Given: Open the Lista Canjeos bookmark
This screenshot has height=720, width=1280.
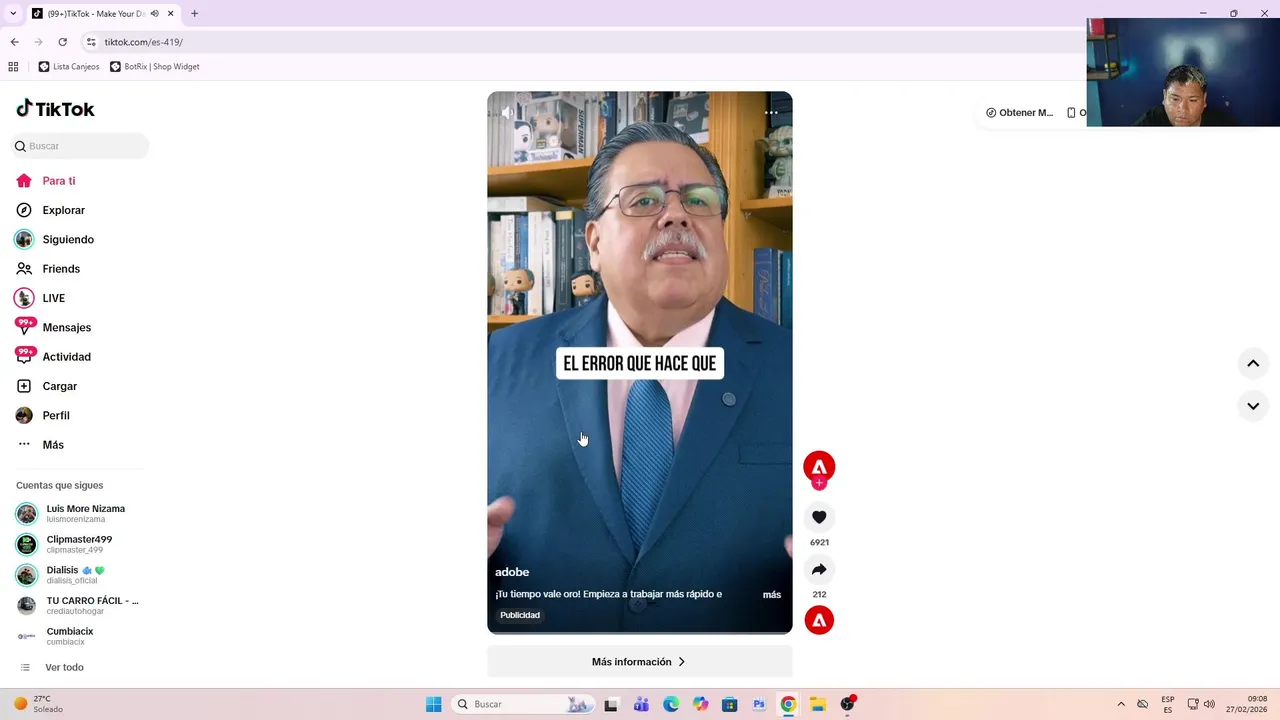Looking at the screenshot, I should [x=69, y=67].
